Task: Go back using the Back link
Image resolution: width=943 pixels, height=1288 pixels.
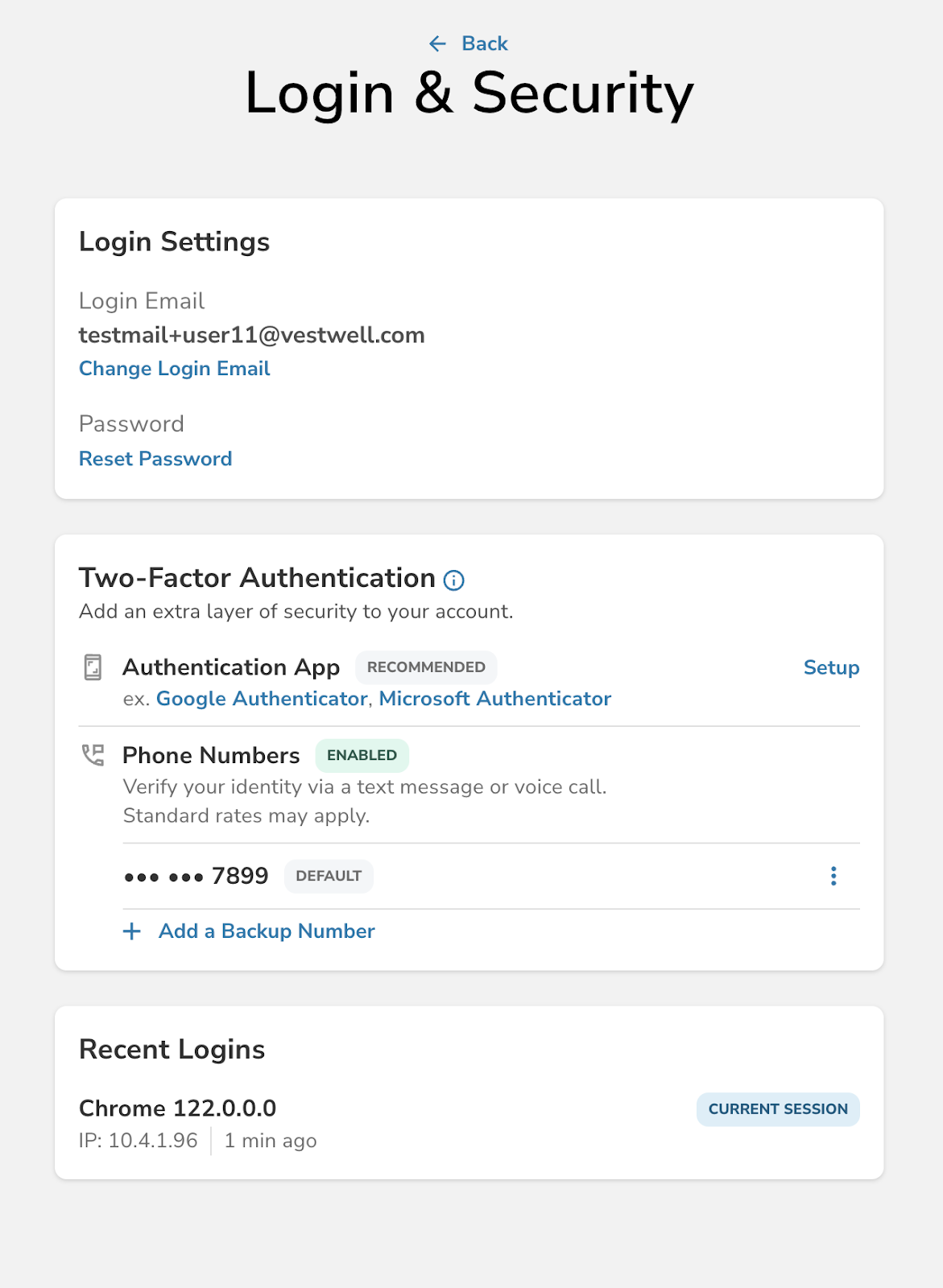Action: 484,43
